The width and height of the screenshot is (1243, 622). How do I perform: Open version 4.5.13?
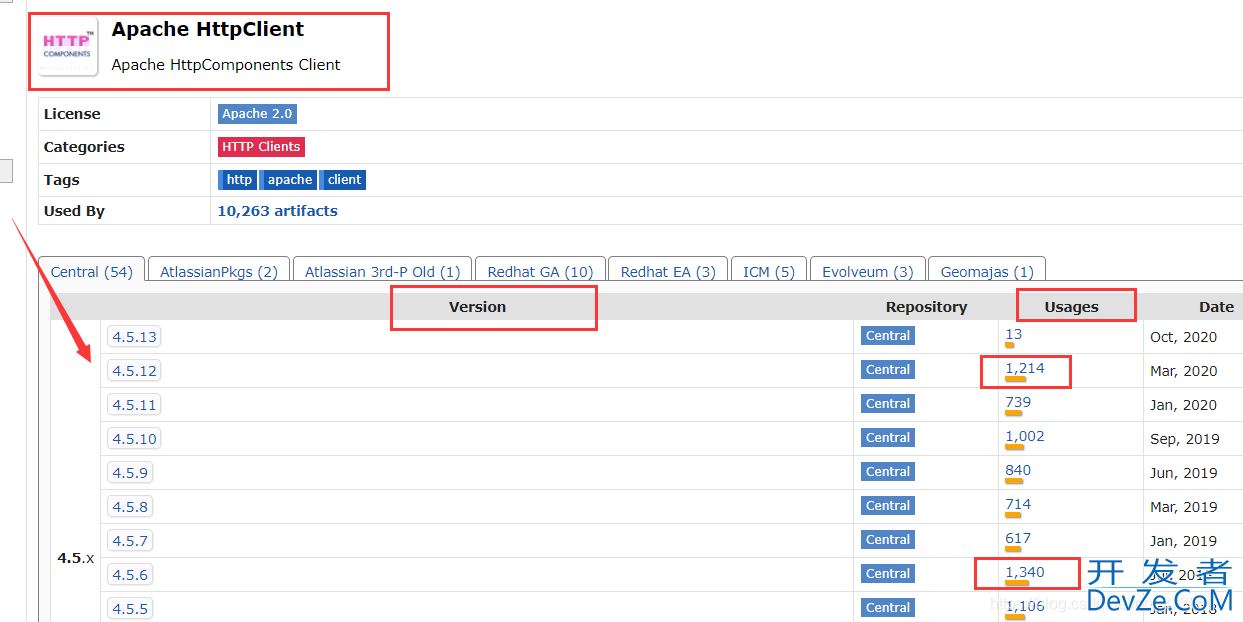(134, 337)
